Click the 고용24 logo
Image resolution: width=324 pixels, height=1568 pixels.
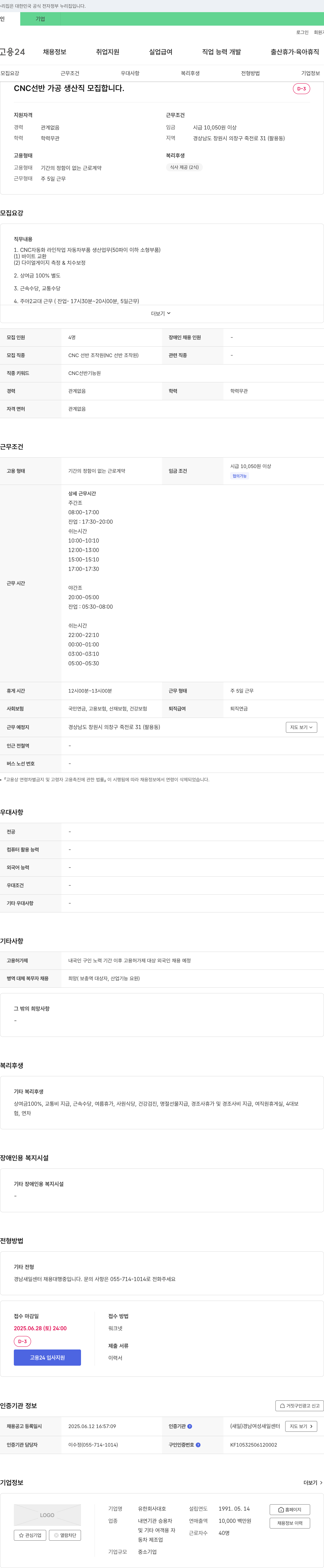(x=12, y=52)
